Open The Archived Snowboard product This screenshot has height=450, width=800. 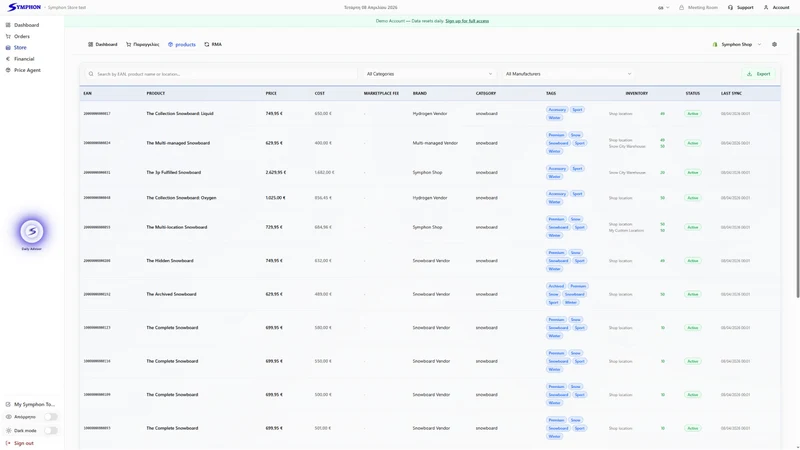point(171,294)
